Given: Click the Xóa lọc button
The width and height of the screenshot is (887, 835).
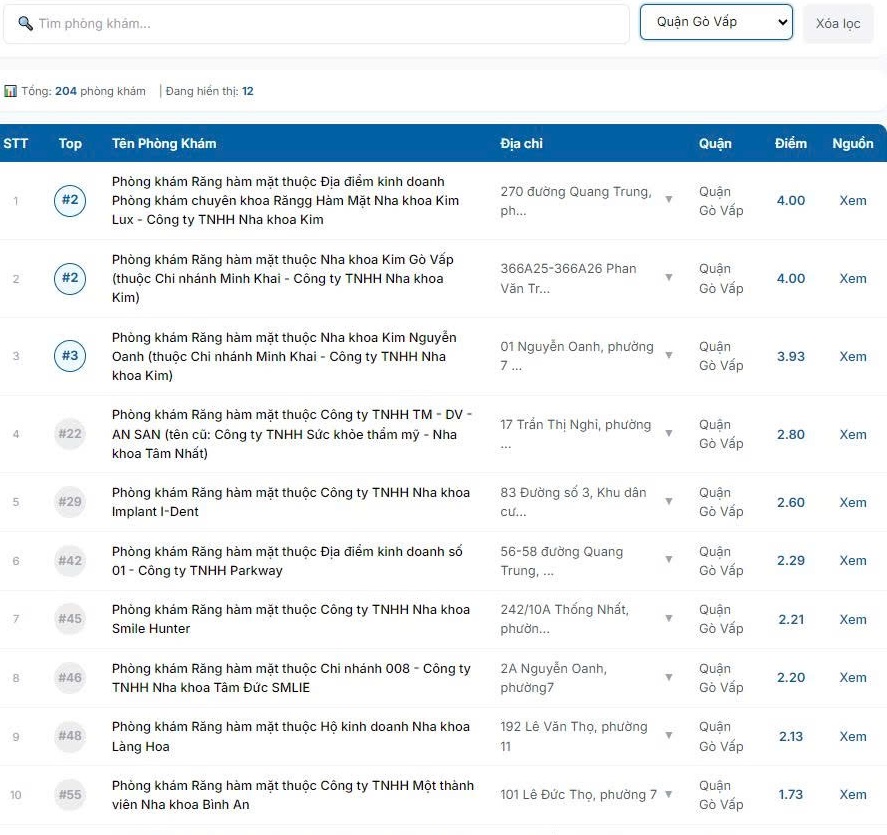Looking at the screenshot, I should (x=838, y=23).
